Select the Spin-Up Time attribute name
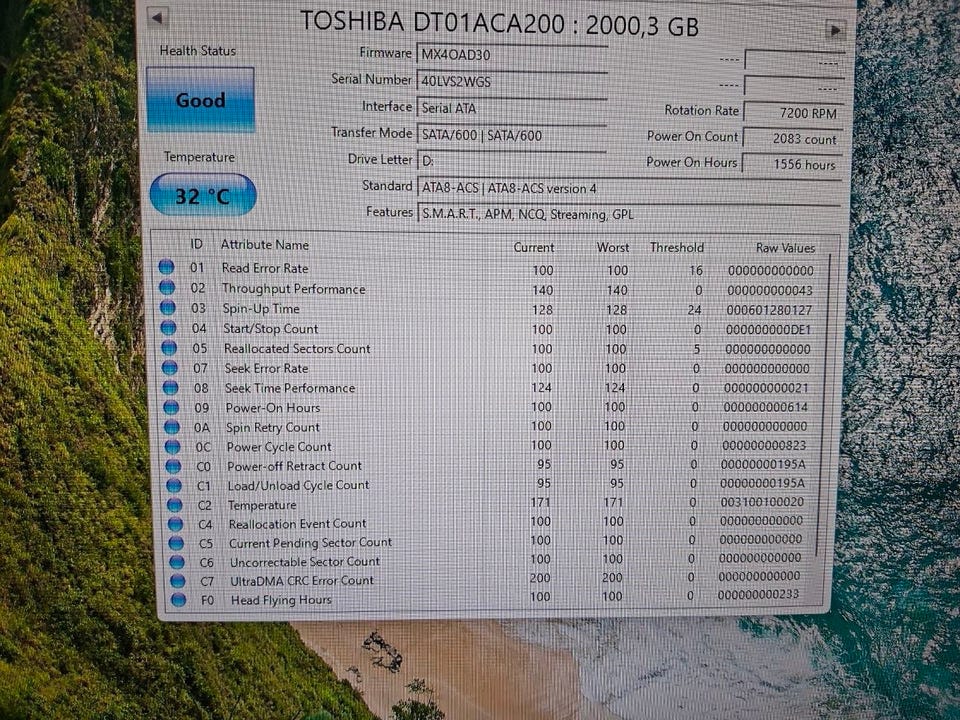Screen dimensions: 960x720 [x=261, y=309]
